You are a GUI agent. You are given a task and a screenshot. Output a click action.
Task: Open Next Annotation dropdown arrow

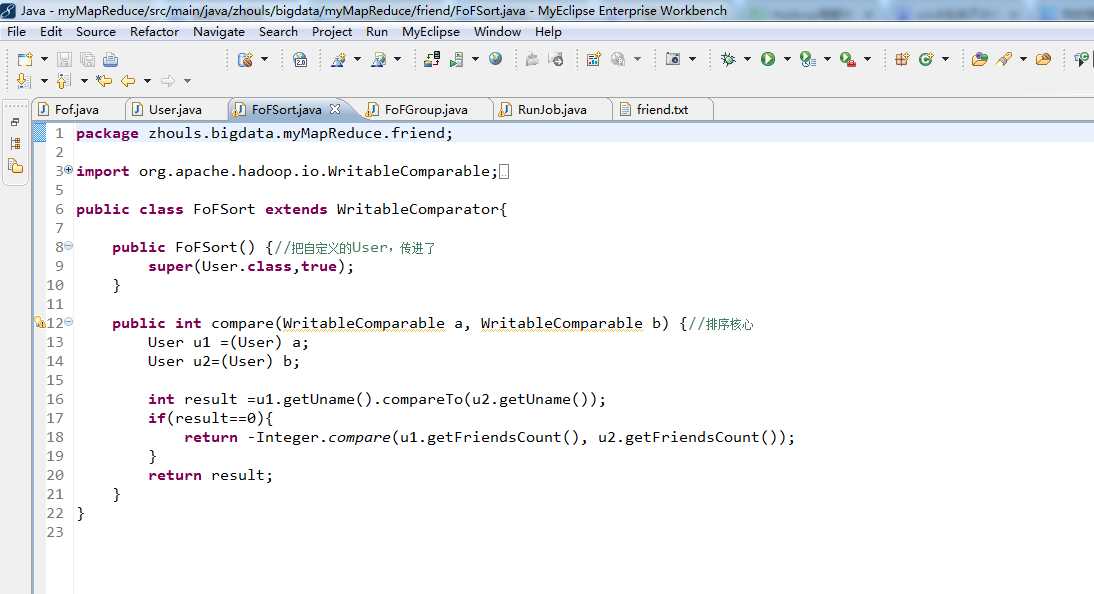pos(44,81)
